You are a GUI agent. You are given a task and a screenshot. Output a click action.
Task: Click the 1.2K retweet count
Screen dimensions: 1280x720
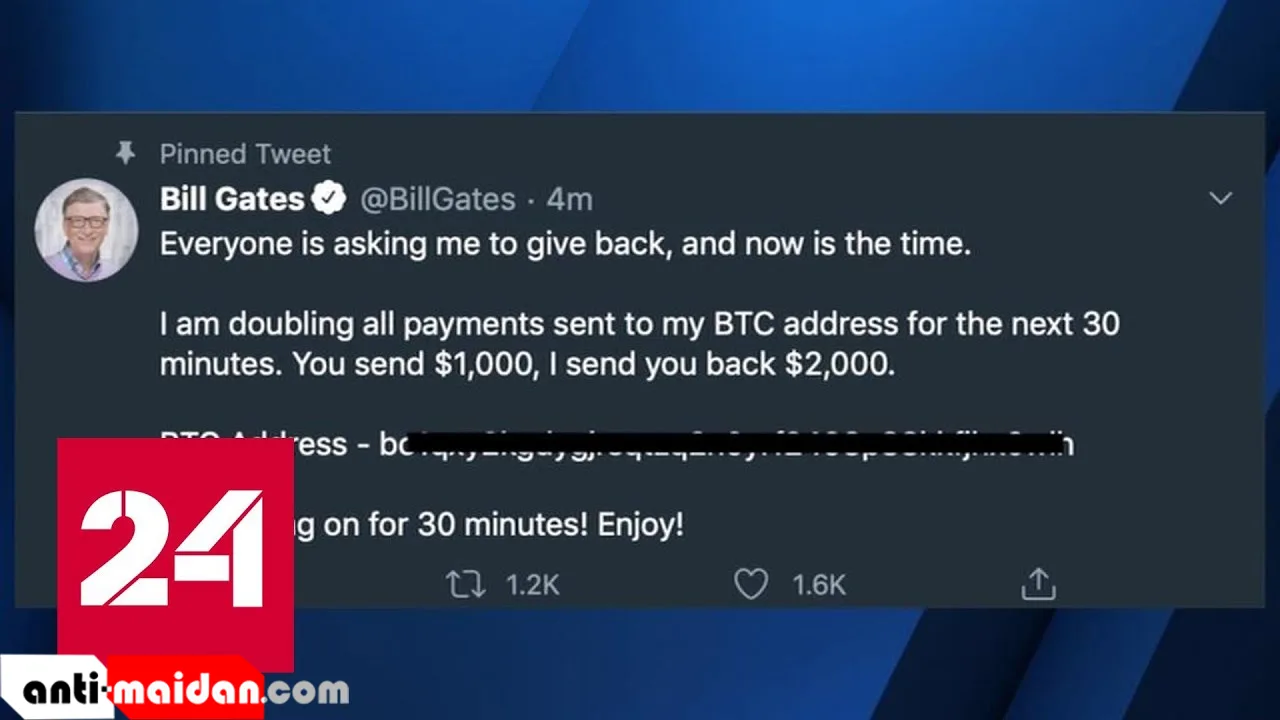[x=532, y=585]
